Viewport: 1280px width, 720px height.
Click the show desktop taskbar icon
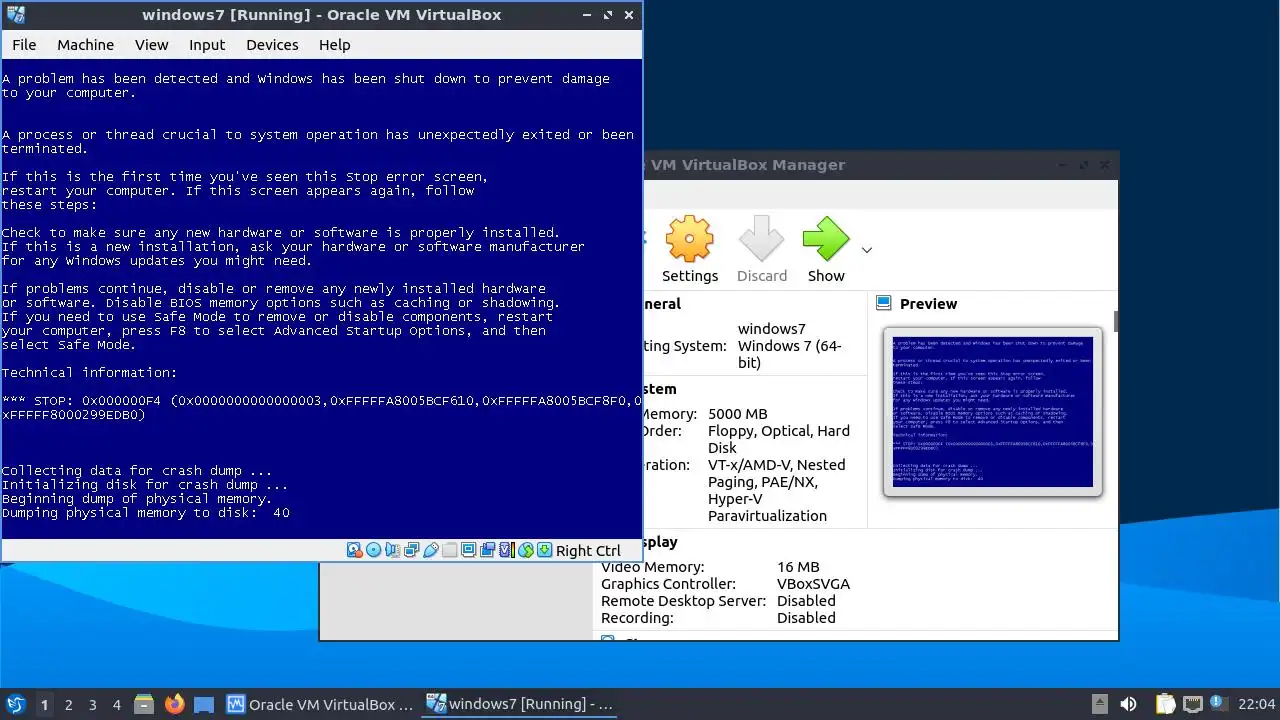point(204,704)
